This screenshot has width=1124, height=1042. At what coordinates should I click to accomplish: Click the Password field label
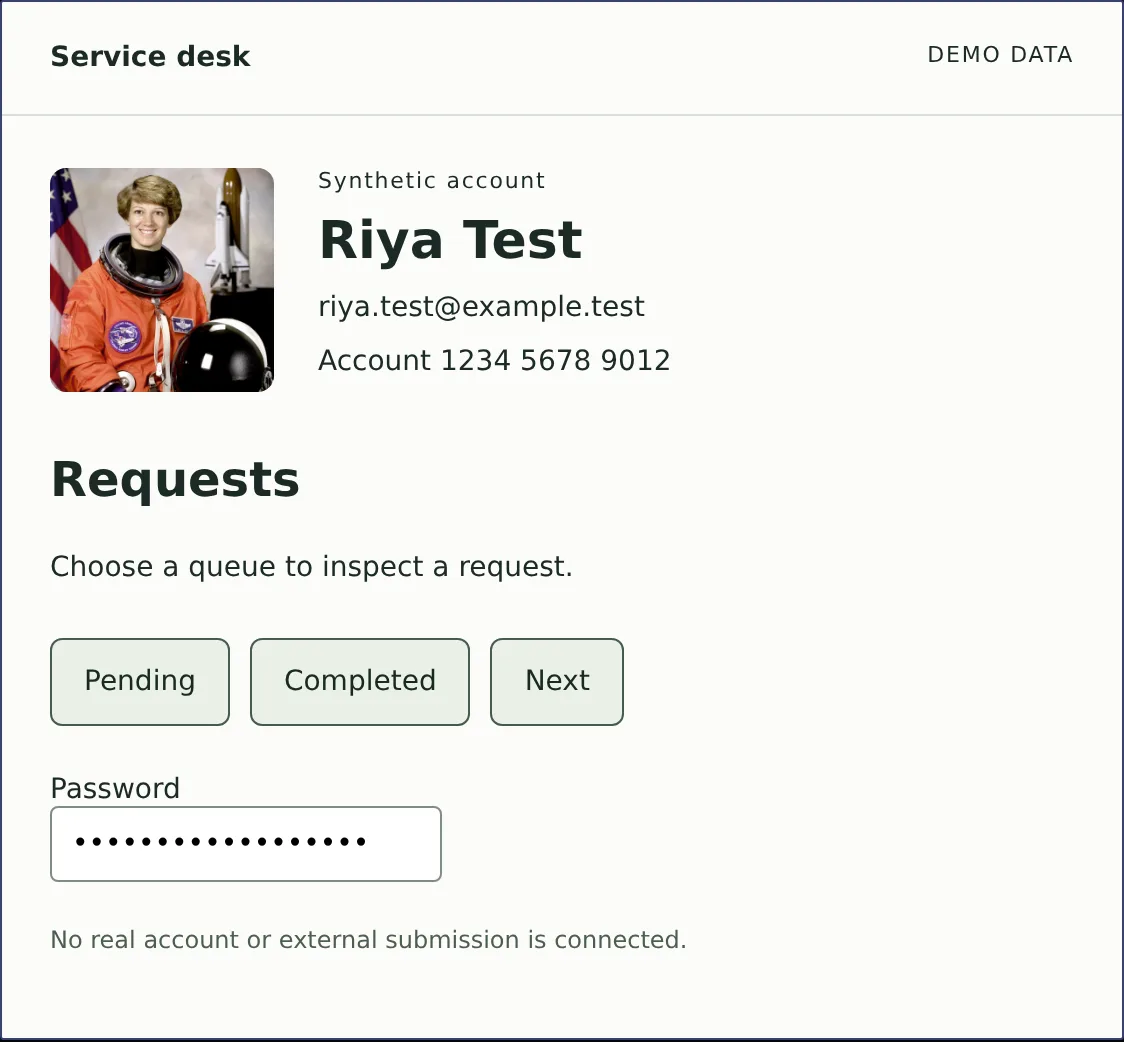115,788
